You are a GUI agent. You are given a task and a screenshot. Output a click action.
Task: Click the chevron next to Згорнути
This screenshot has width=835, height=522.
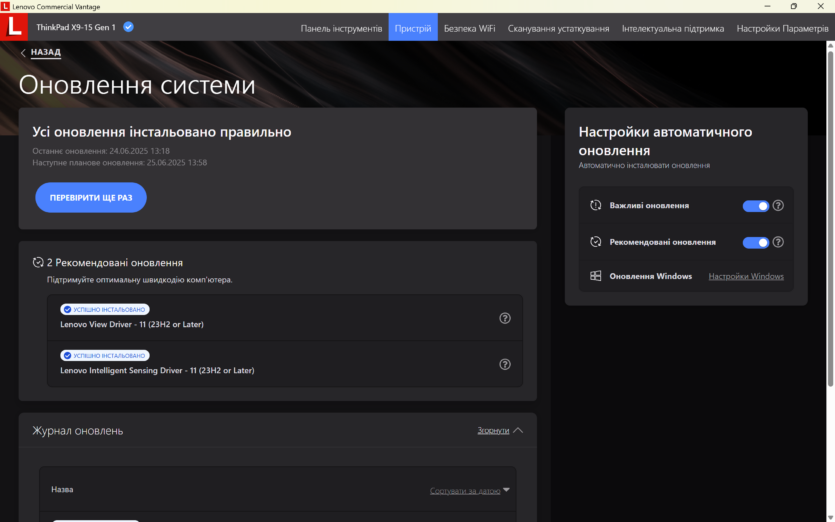pos(518,430)
